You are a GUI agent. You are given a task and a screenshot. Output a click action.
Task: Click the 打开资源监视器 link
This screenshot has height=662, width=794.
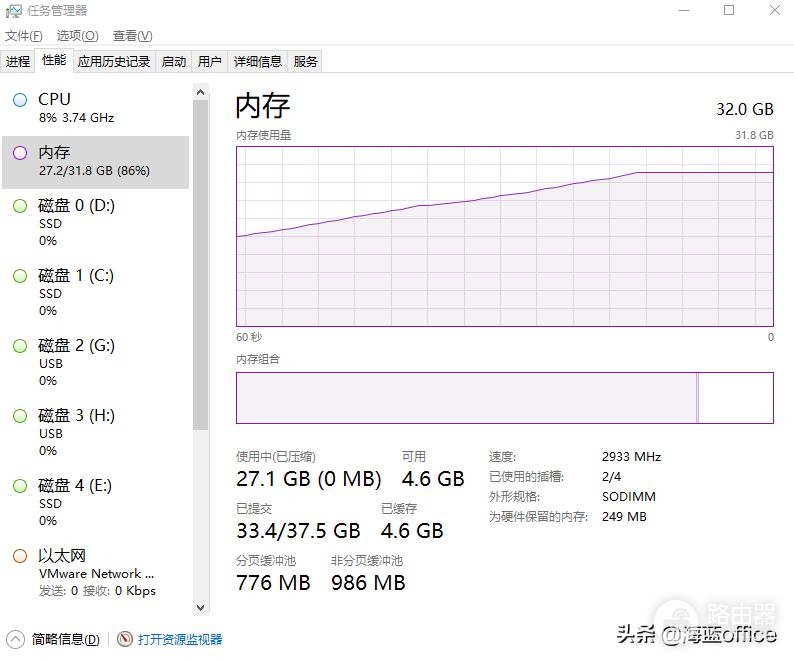pyautogui.click(x=180, y=639)
